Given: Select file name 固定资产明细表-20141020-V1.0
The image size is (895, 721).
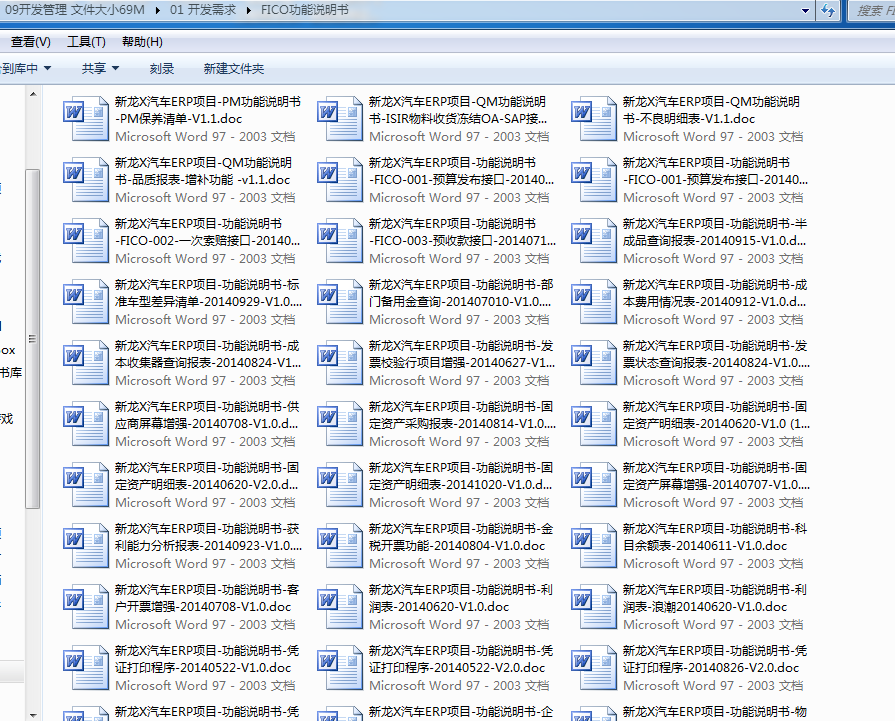Looking at the screenshot, I should coord(461,476).
